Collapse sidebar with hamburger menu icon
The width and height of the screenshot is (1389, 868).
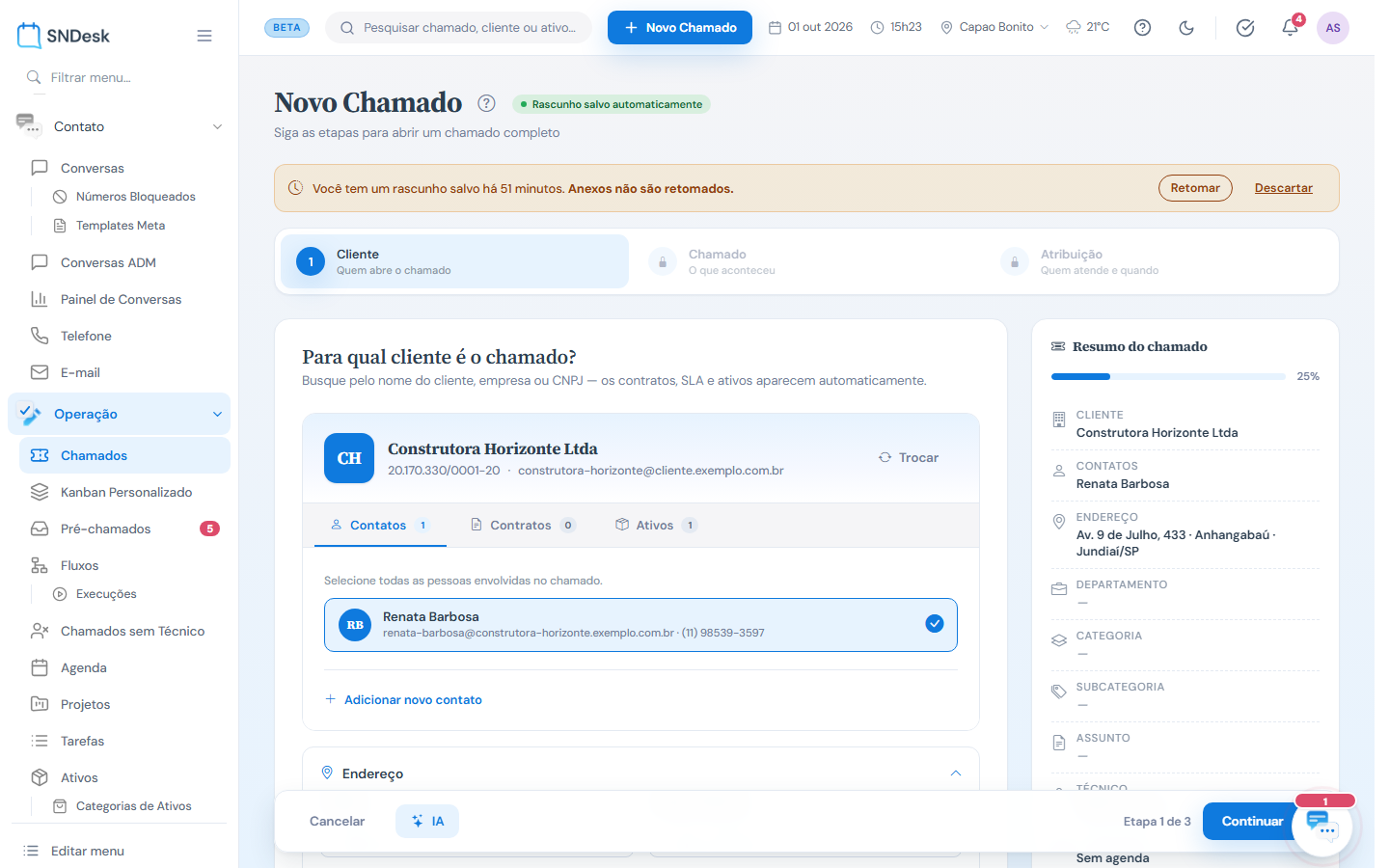(x=204, y=36)
